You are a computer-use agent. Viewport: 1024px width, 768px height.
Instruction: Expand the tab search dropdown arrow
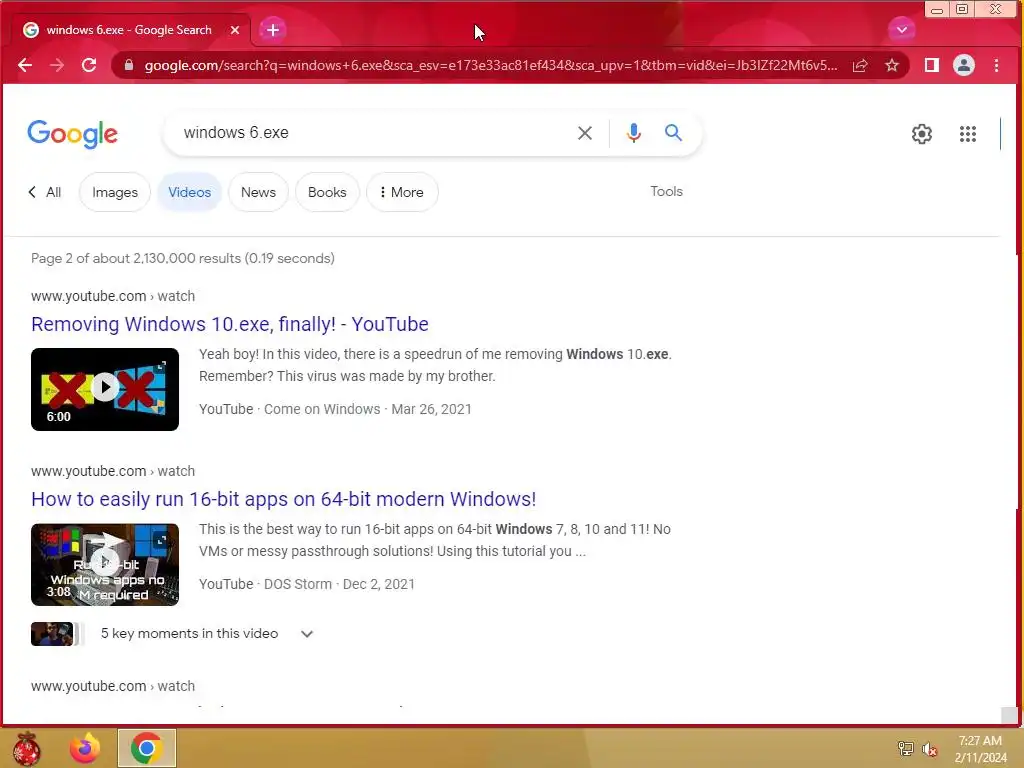coord(902,29)
